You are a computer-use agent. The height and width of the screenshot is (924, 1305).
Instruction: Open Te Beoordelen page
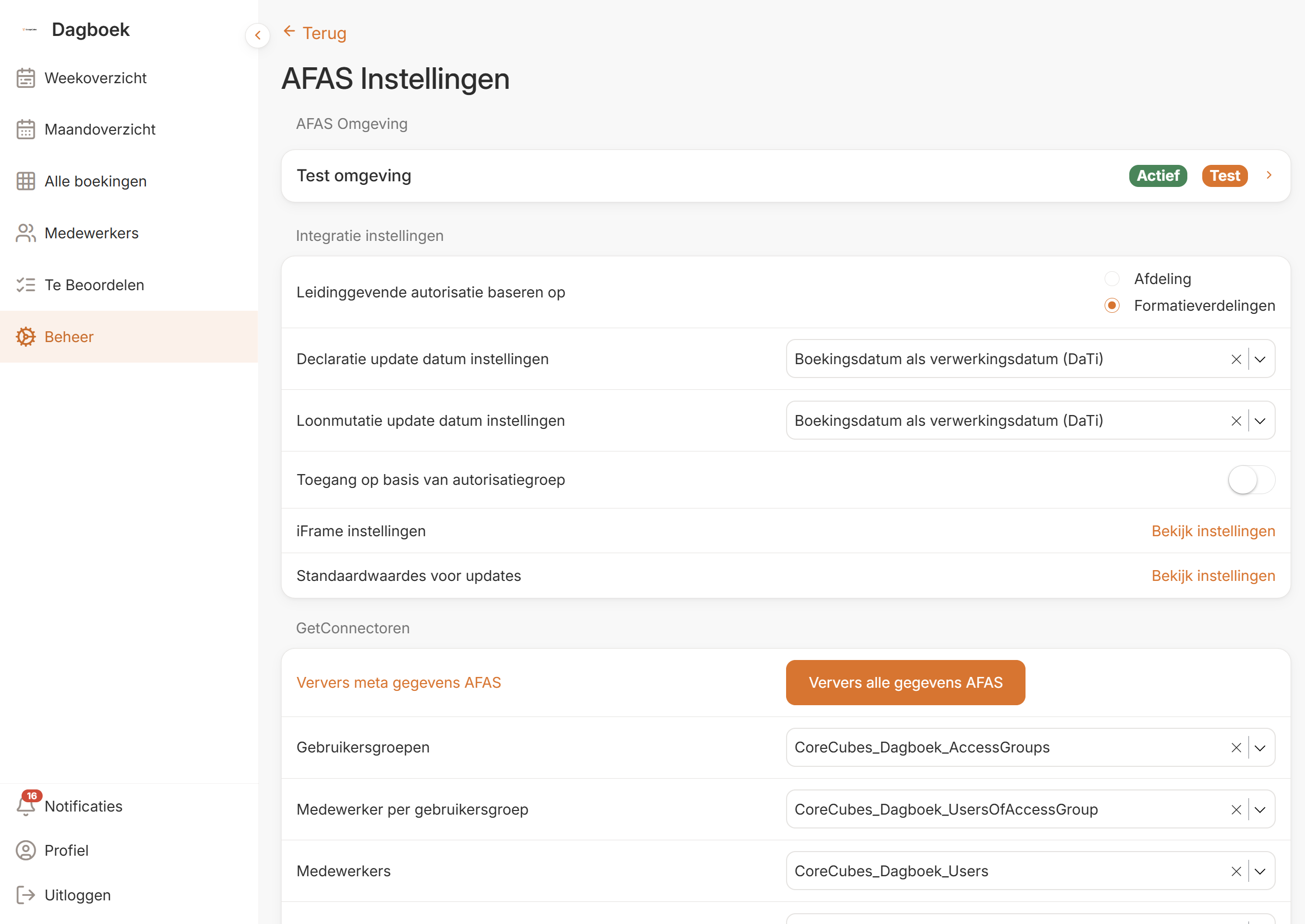128,285
